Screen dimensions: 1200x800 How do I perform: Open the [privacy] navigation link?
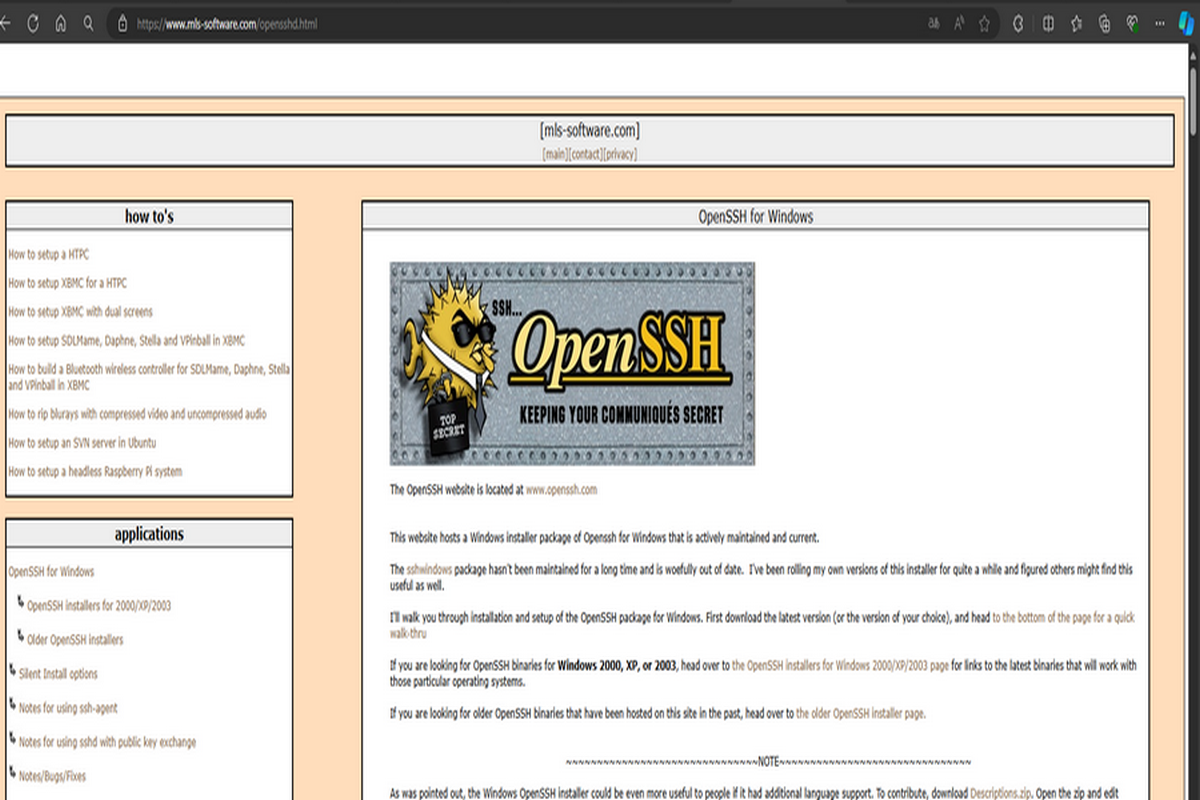(x=620, y=154)
